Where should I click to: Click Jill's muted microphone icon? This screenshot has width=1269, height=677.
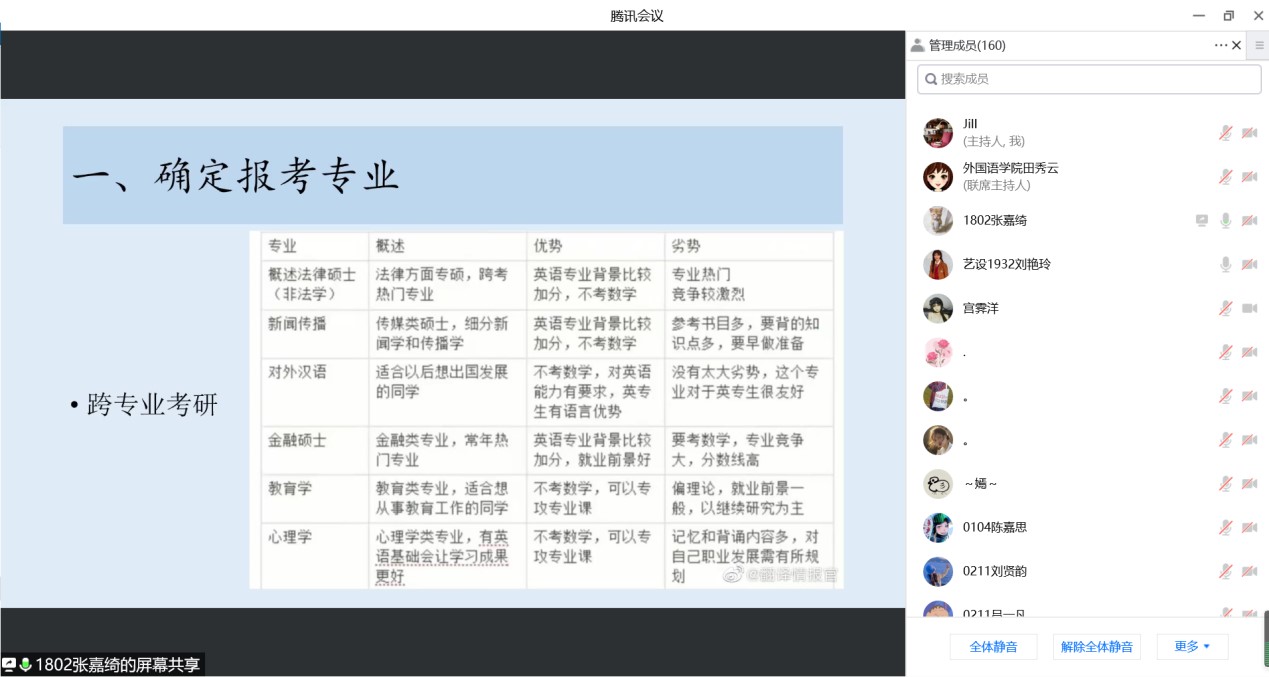coord(1225,133)
